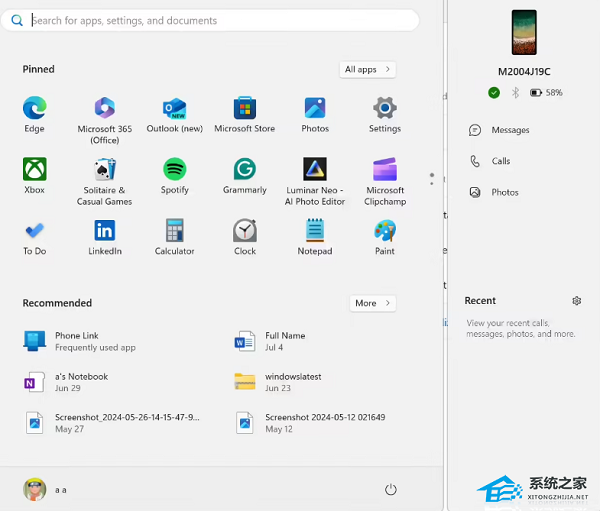
Task: Open Photos in Phone Link panel
Action: point(504,192)
